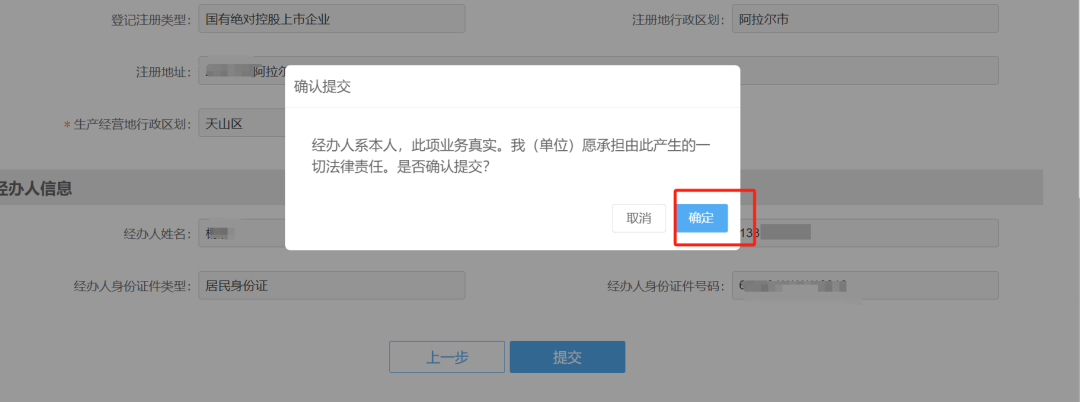Click the 注册地行政区划 label

click(678, 19)
